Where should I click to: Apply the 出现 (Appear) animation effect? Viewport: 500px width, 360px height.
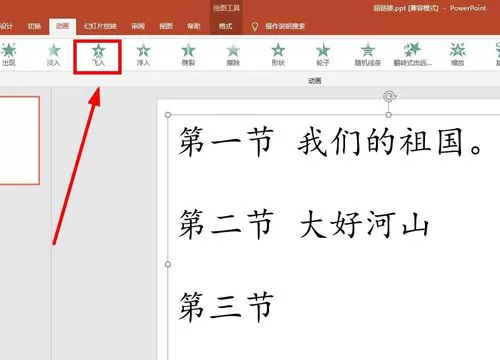pos(9,55)
